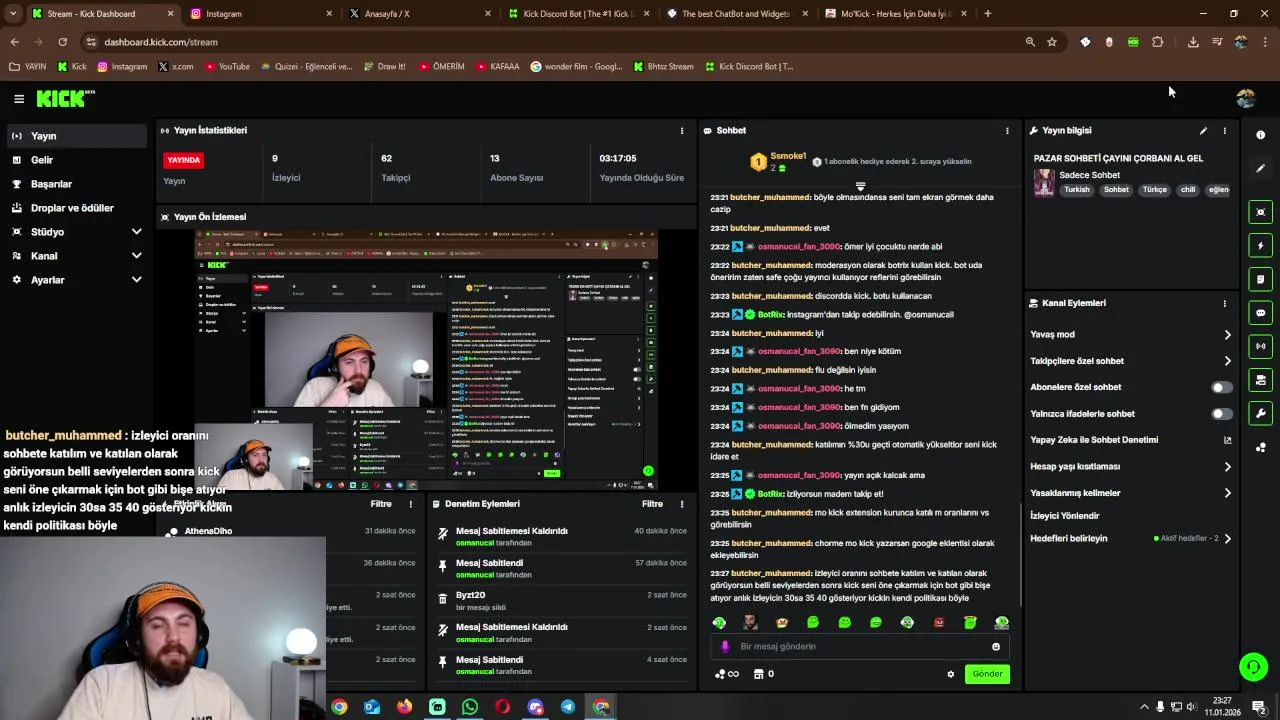Click the shop icon below message box
Screen dimensions: 1280x720
click(x=758, y=674)
